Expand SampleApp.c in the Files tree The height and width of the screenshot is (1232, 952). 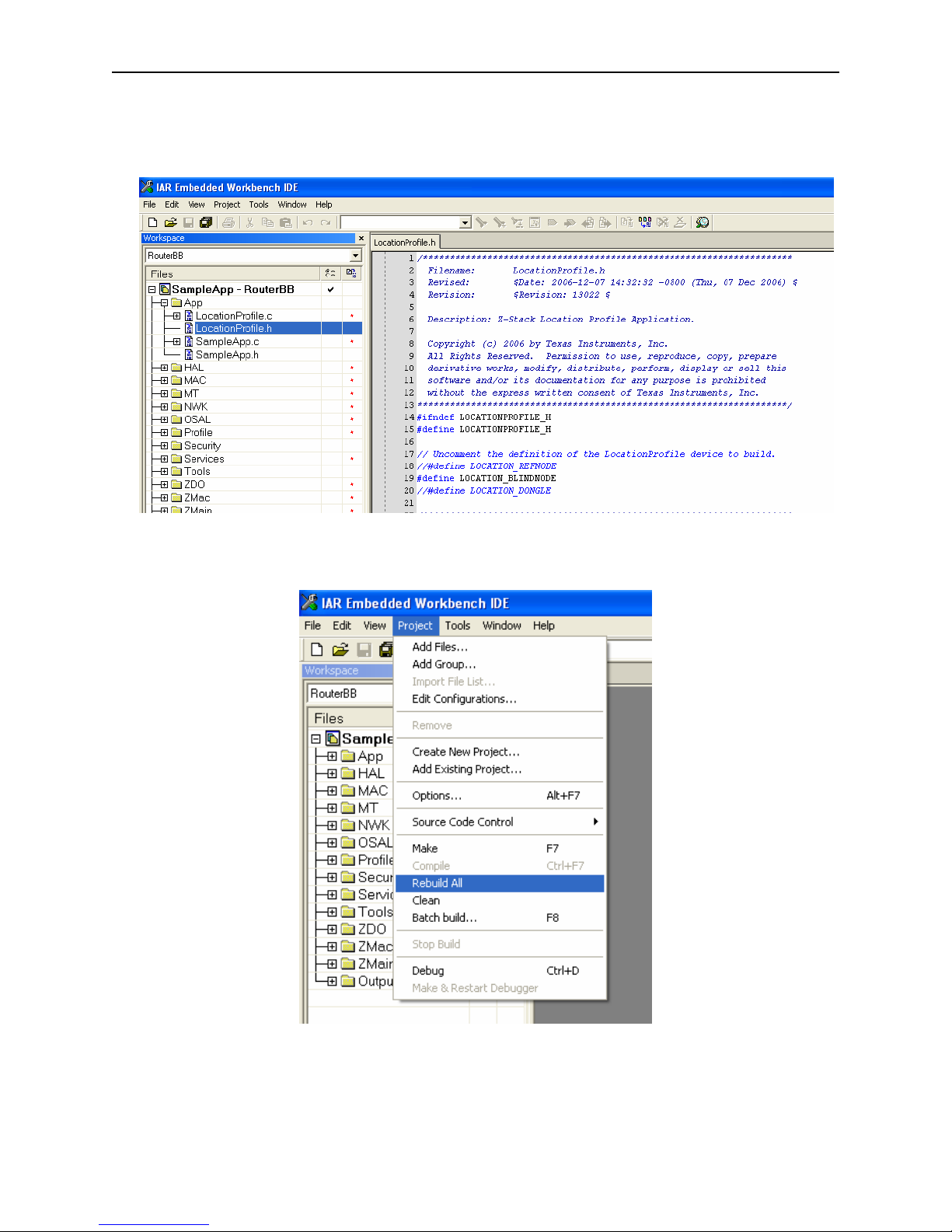(176, 341)
